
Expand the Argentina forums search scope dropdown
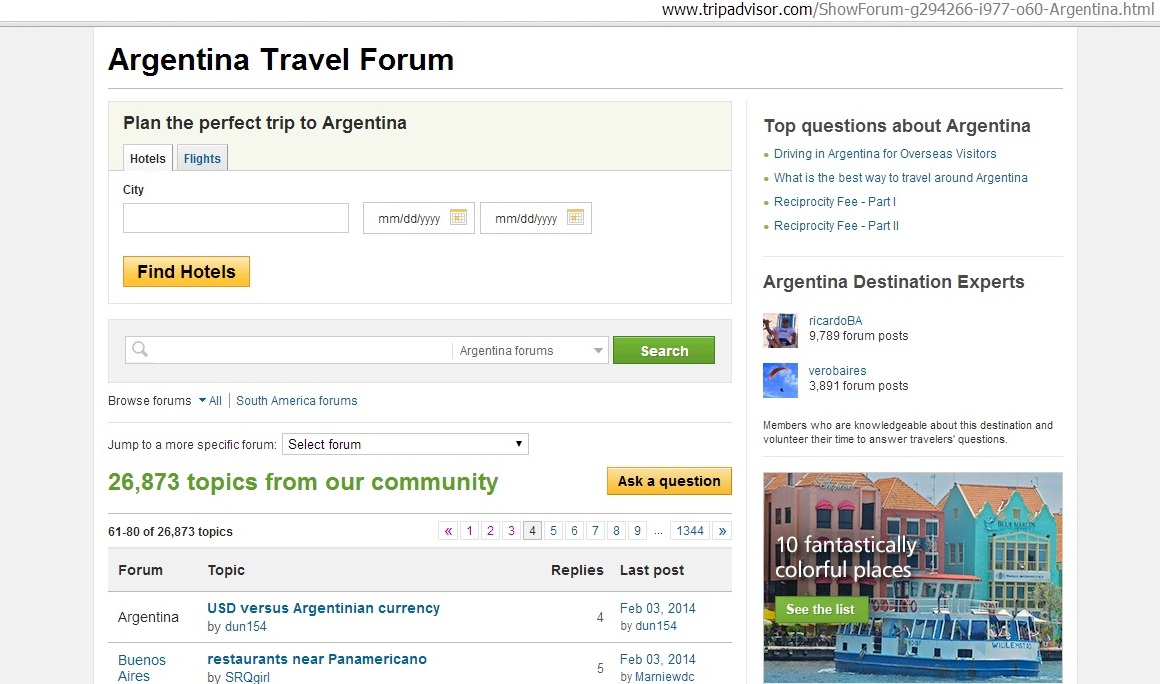point(598,351)
